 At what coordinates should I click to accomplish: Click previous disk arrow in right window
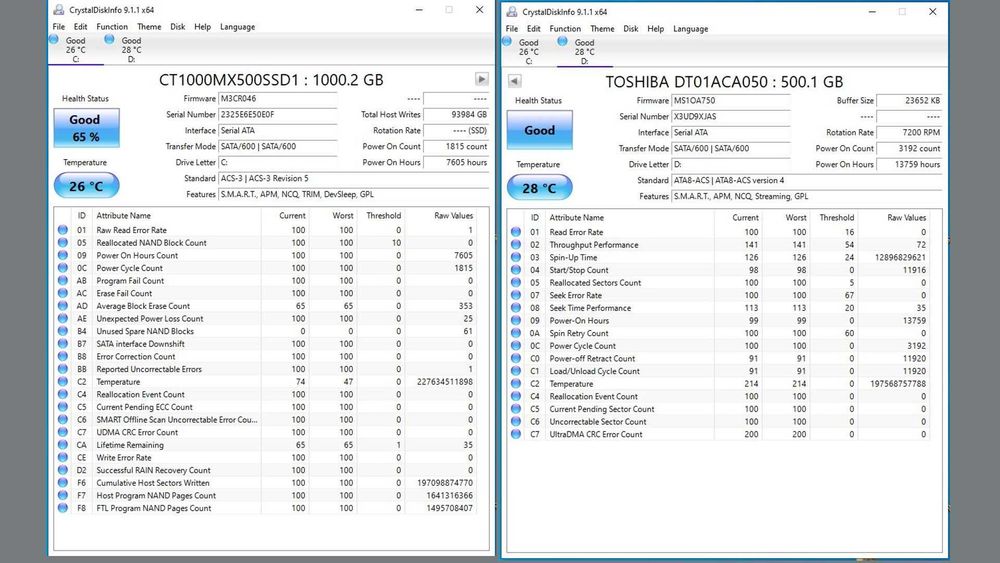click(x=515, y=81)
